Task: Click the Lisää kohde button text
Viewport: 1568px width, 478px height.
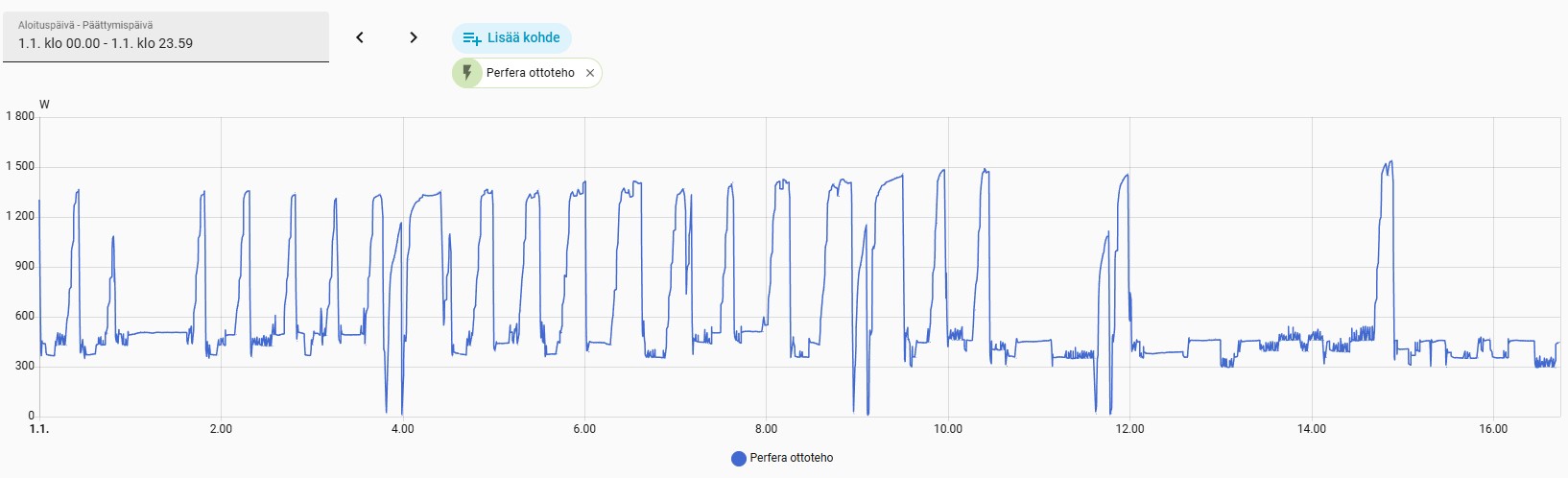Action: click(x=523, y=37)
